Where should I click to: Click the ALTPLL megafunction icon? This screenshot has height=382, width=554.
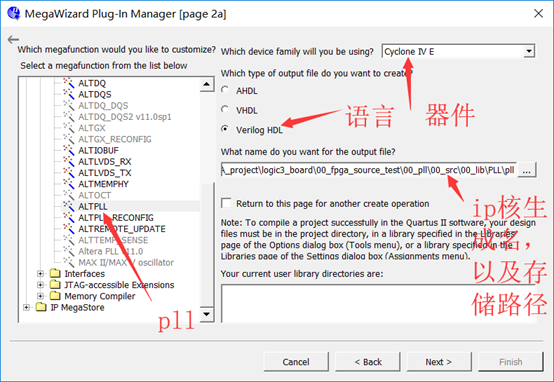69,206
